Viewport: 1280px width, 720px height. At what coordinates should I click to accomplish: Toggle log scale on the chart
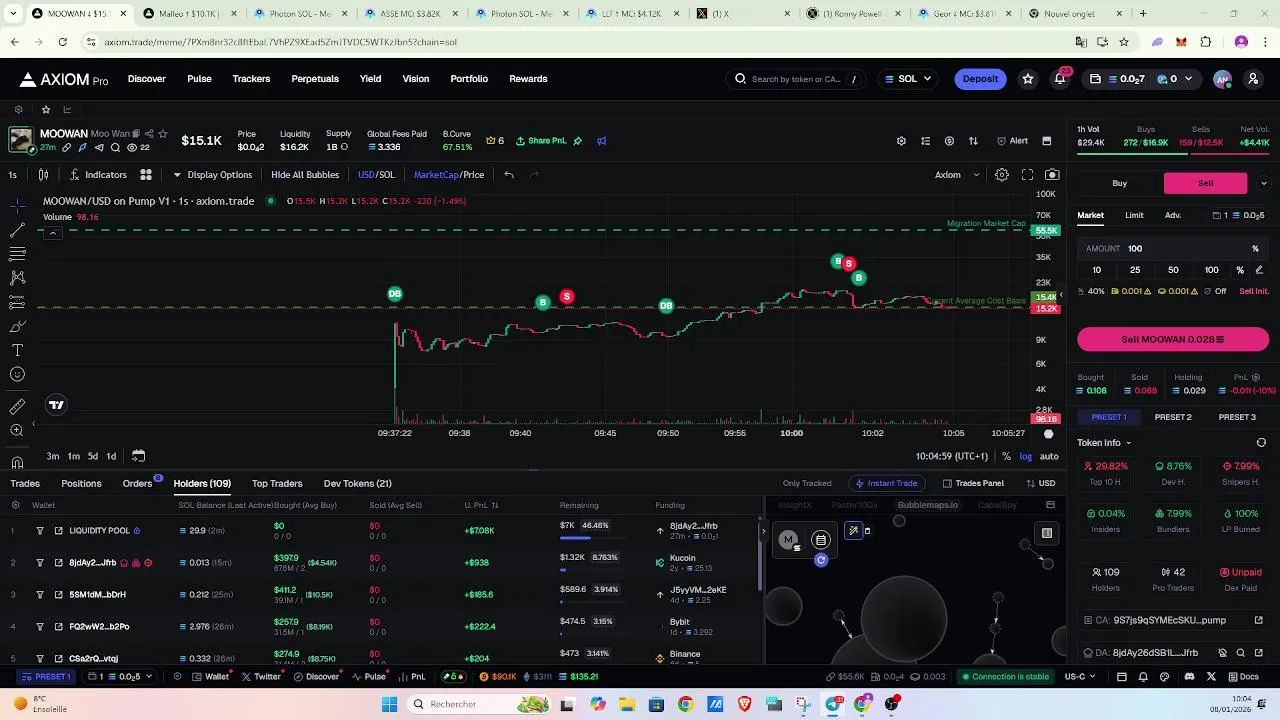(1026, 457)
